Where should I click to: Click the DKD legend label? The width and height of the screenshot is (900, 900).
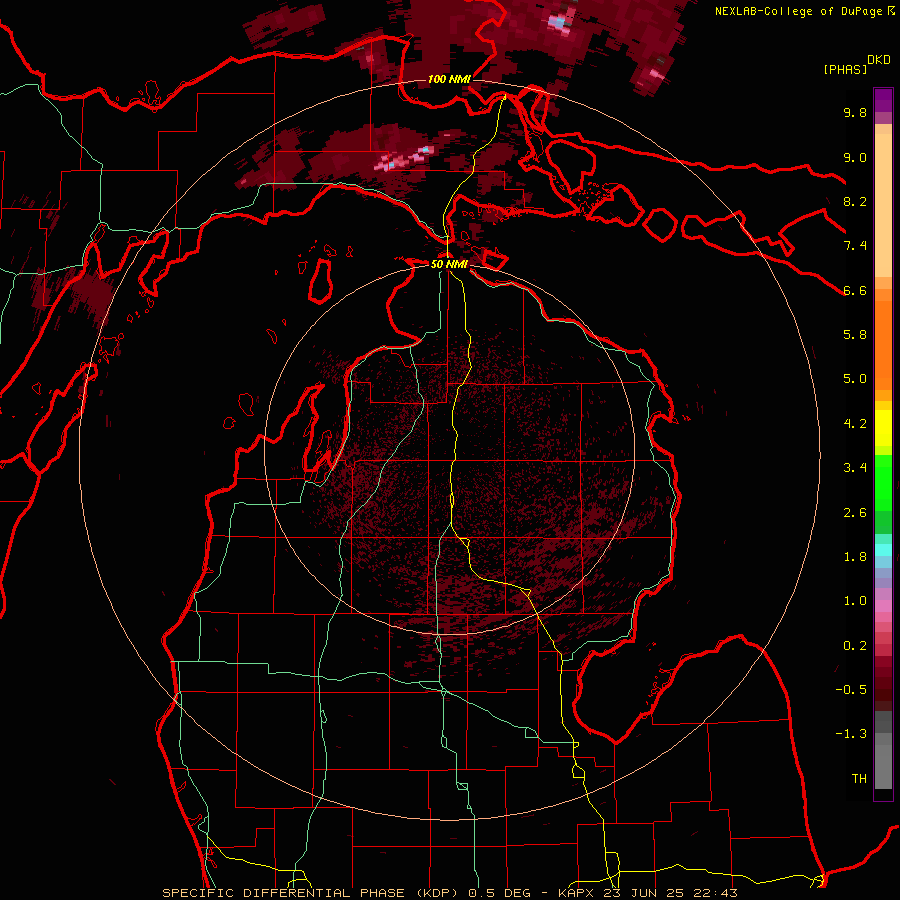point(879,60)
